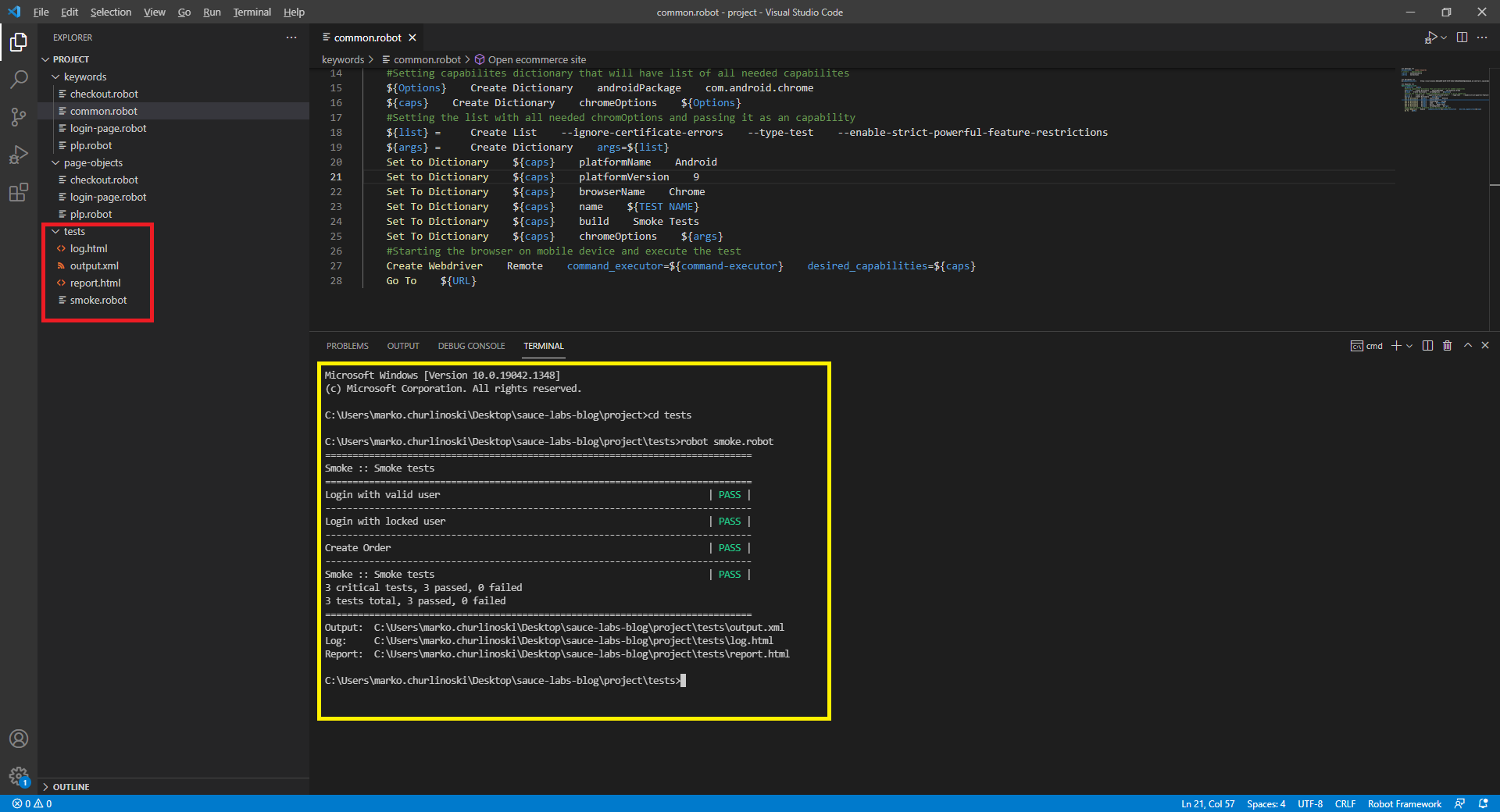Viewport: 1500px width, 812px height.
Task: Open the Extensions view
Action: click(x=19, y=192)
